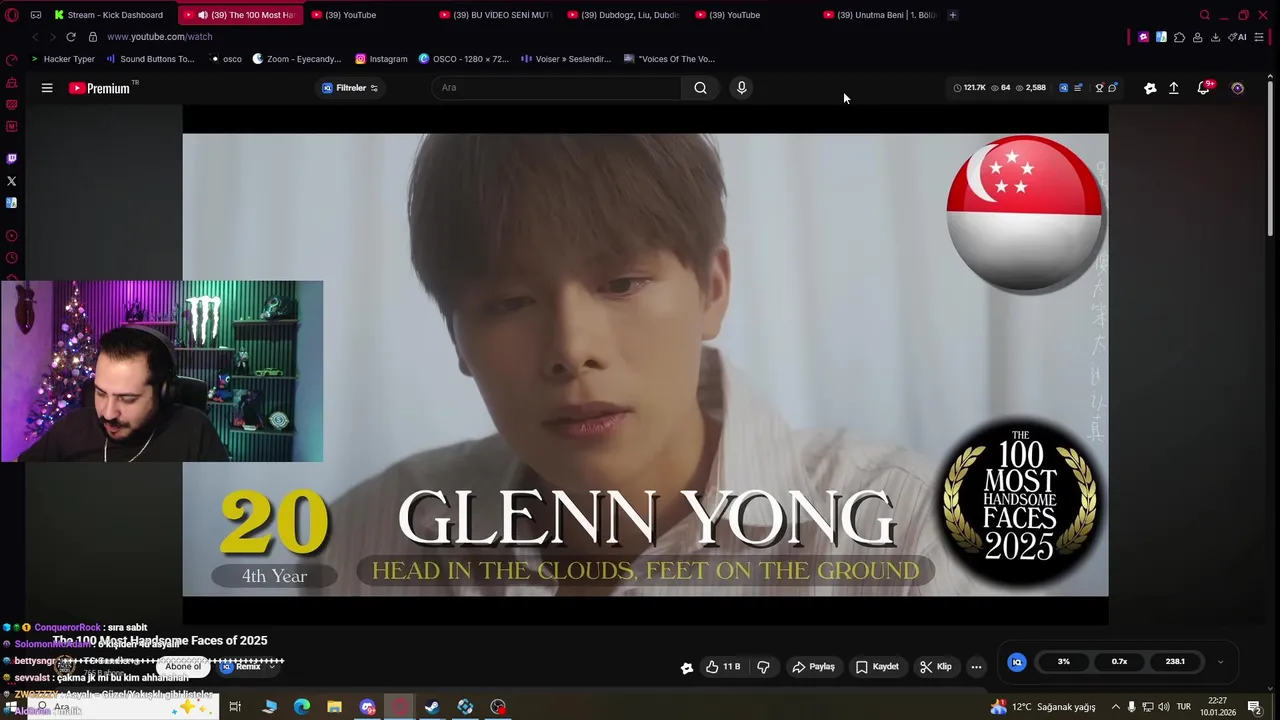Open the Opera main menu logo
The image size is (1280, 720).
click(x=12, y=15)
